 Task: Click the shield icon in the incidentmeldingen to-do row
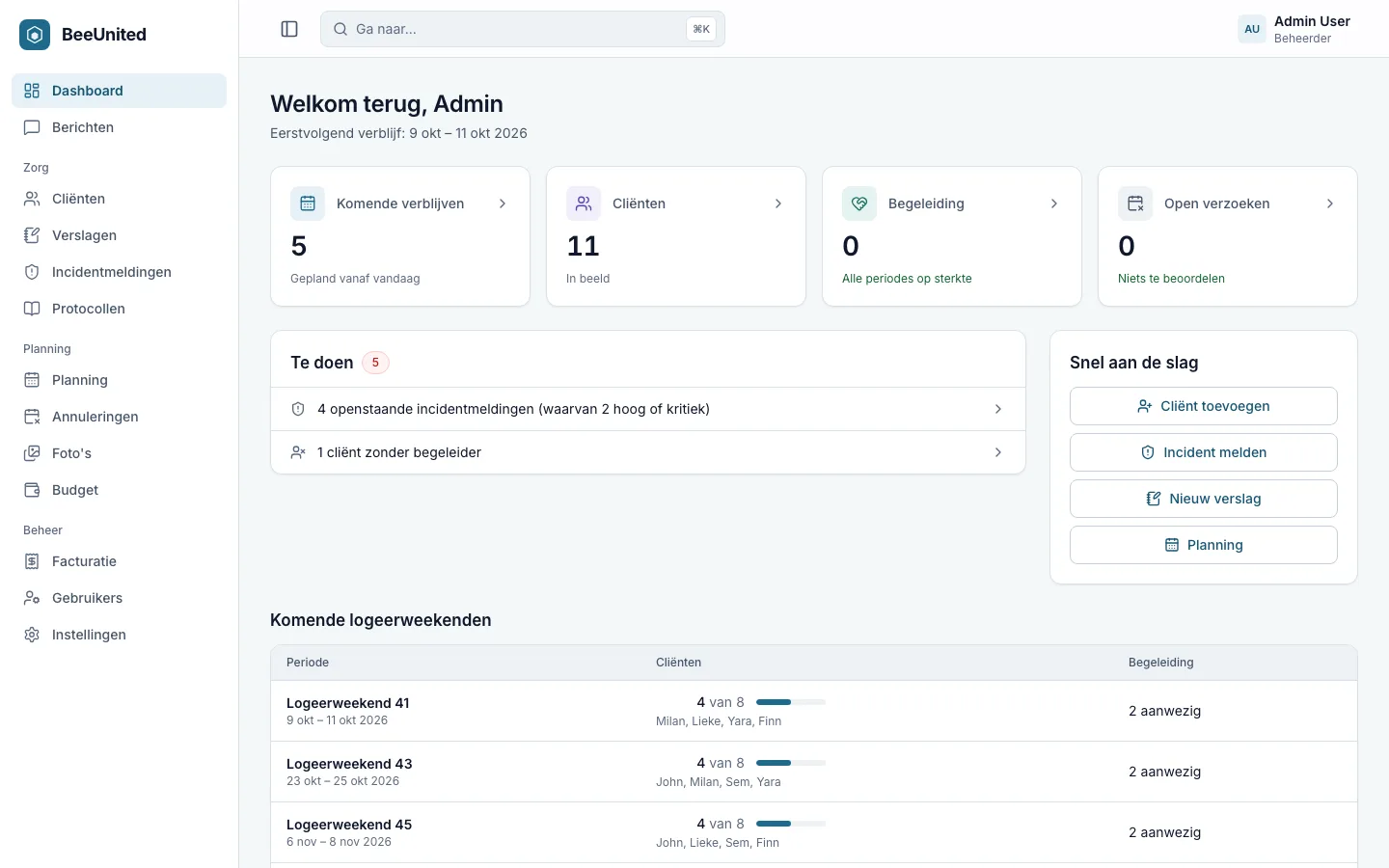tap(298, 409)
